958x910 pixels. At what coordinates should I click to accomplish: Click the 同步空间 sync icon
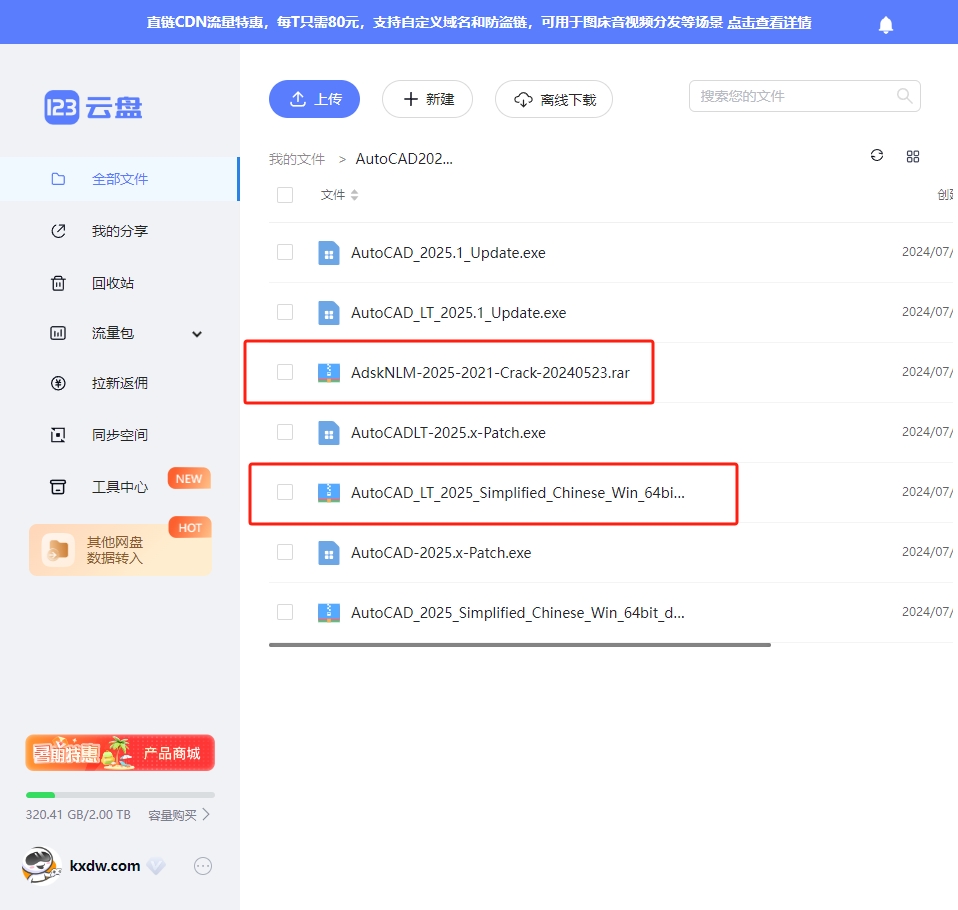pos(58,435)
